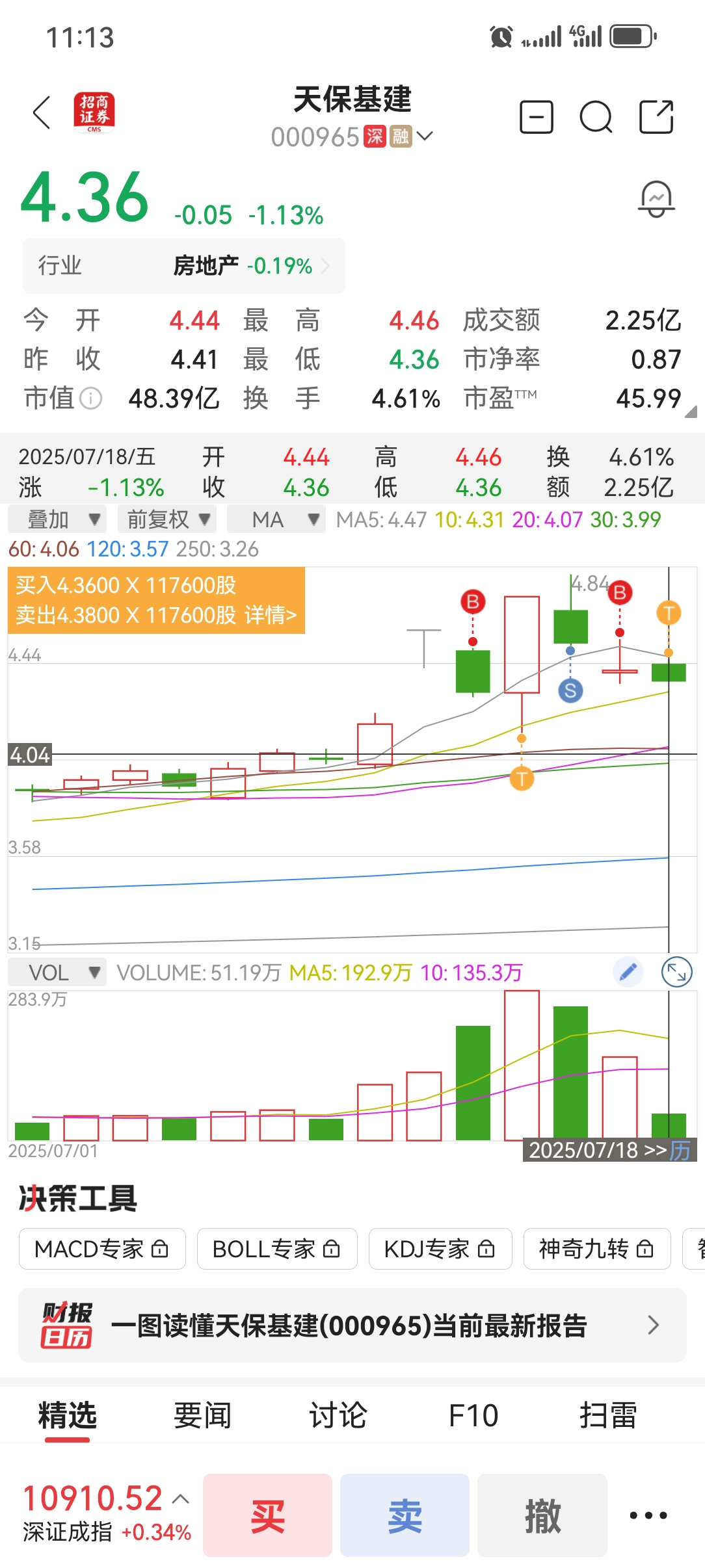Open KDJ专家 tool
Image resolution: width=705 pixels, height=1568 pixels.
click(440, 1249)
